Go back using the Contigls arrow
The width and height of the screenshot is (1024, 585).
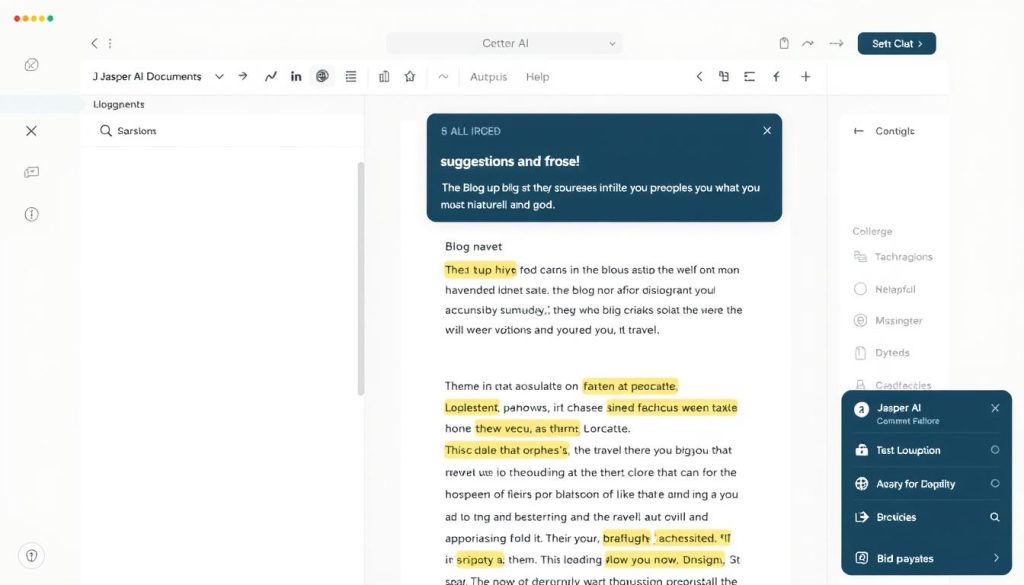pyautogui.click(x=856, y=130)
